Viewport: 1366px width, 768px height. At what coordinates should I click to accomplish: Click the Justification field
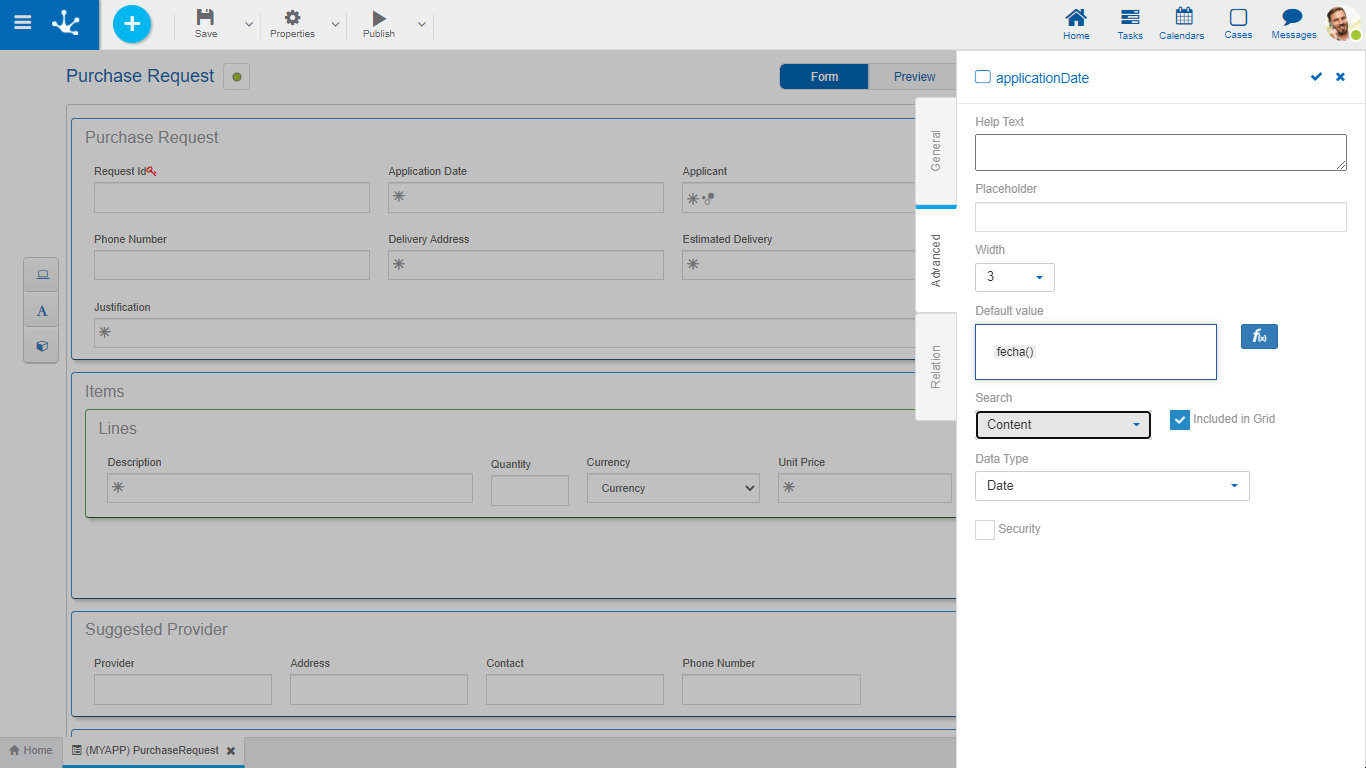(x=505, y=333)
